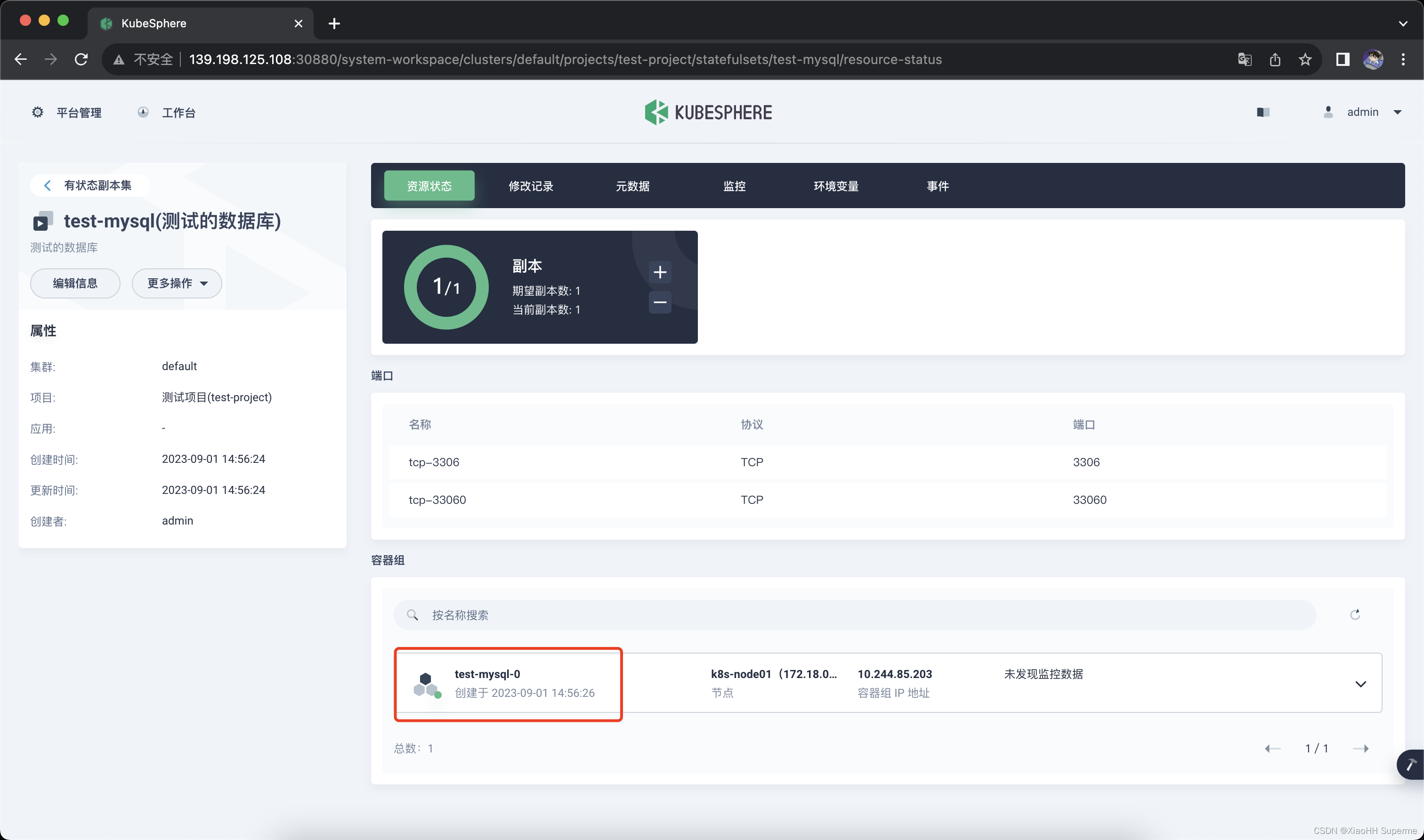Click the 编辑信息 edit information button
The width and height of the screenshot is (1424, 840).
coord(75,283)
